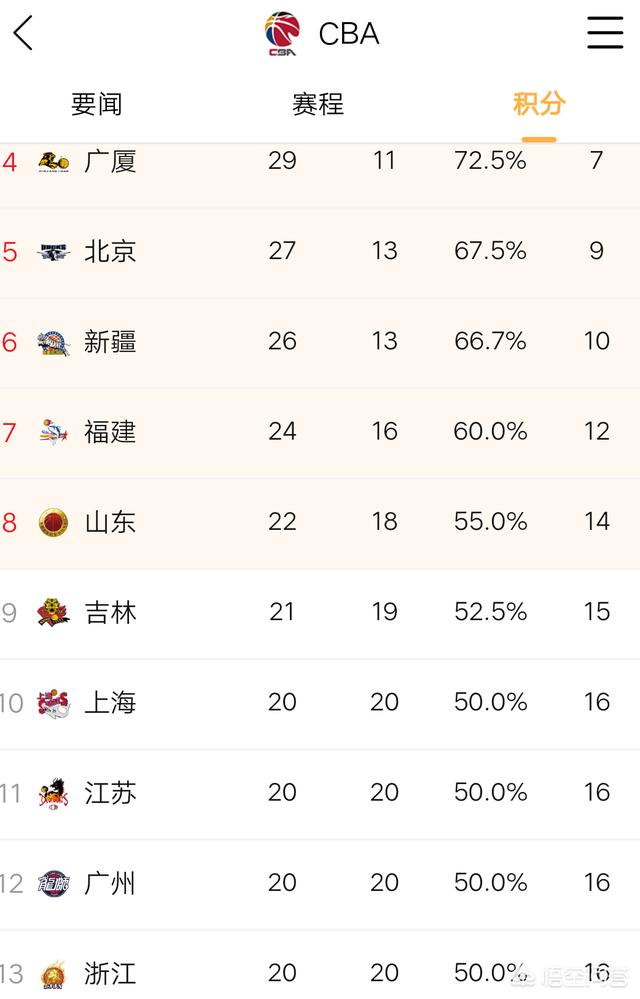Viewport: 640px width, 999px height.
Task: Select the 广州 team logo
Action: coord(53,884)
